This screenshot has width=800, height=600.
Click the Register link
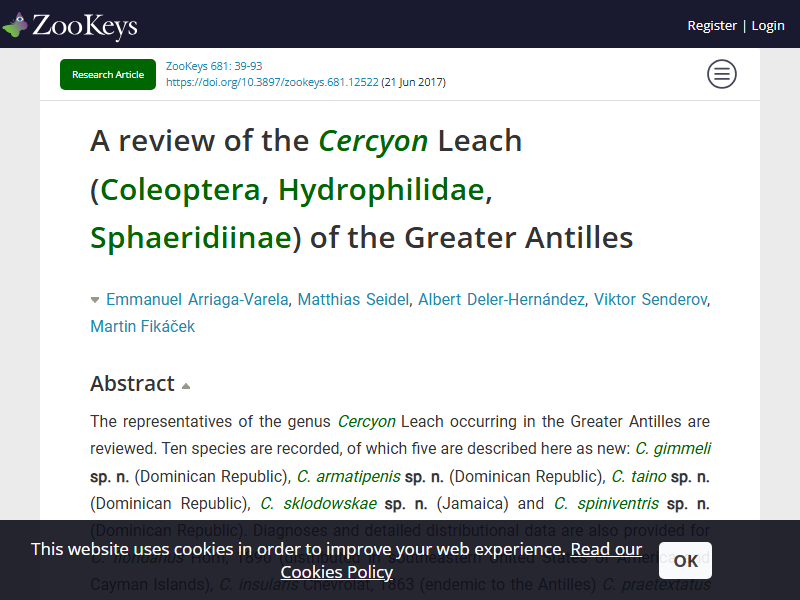pyautogui.click(x=712, y=26)
